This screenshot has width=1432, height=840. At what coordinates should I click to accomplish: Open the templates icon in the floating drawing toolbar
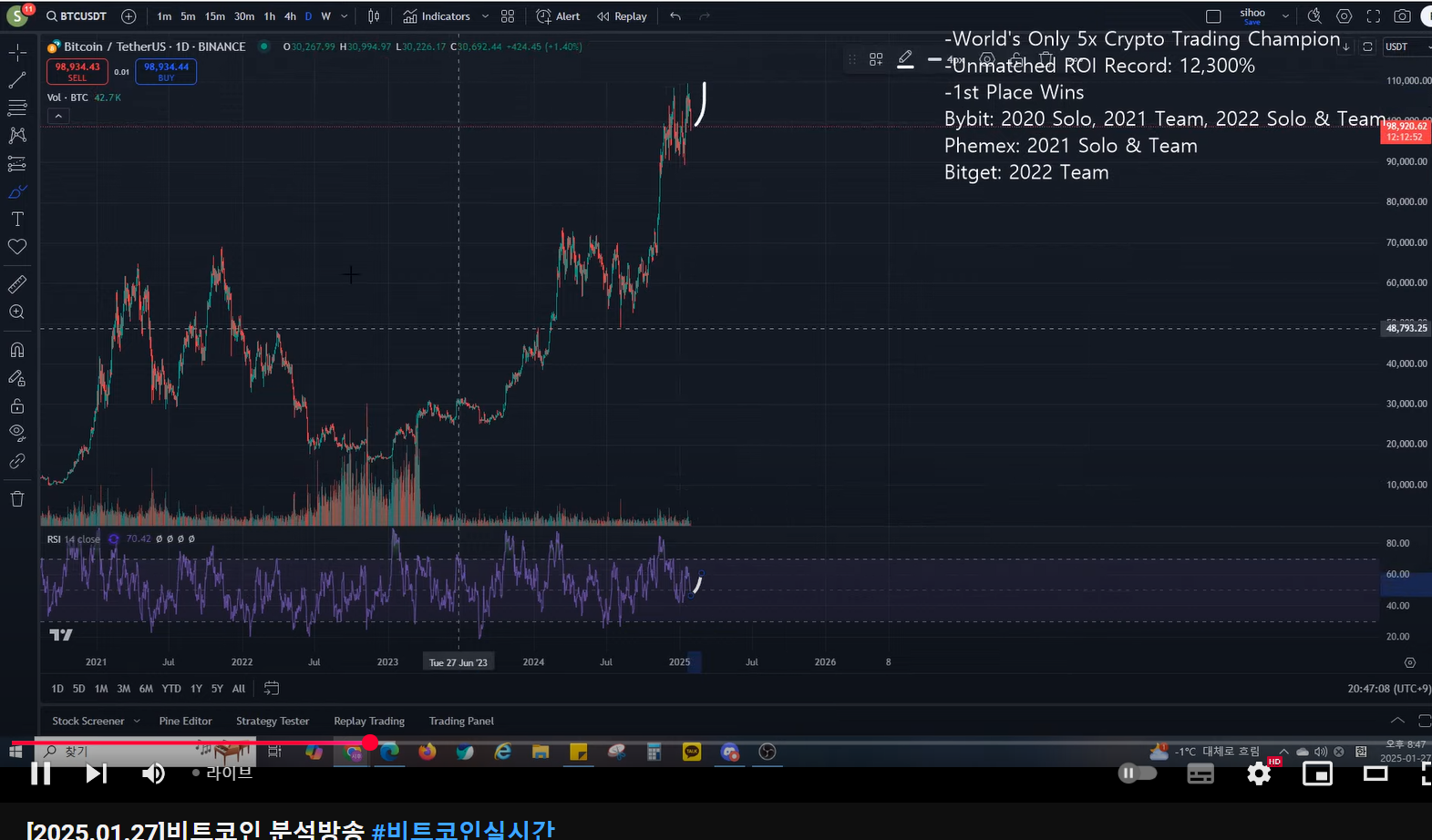point(876,59)
